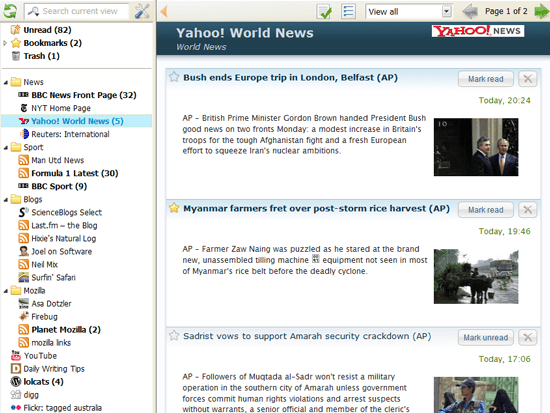The width and height of the screenshot is (550, 413).
Task: Select NYT Home Page feed
Action: point(61,108)
